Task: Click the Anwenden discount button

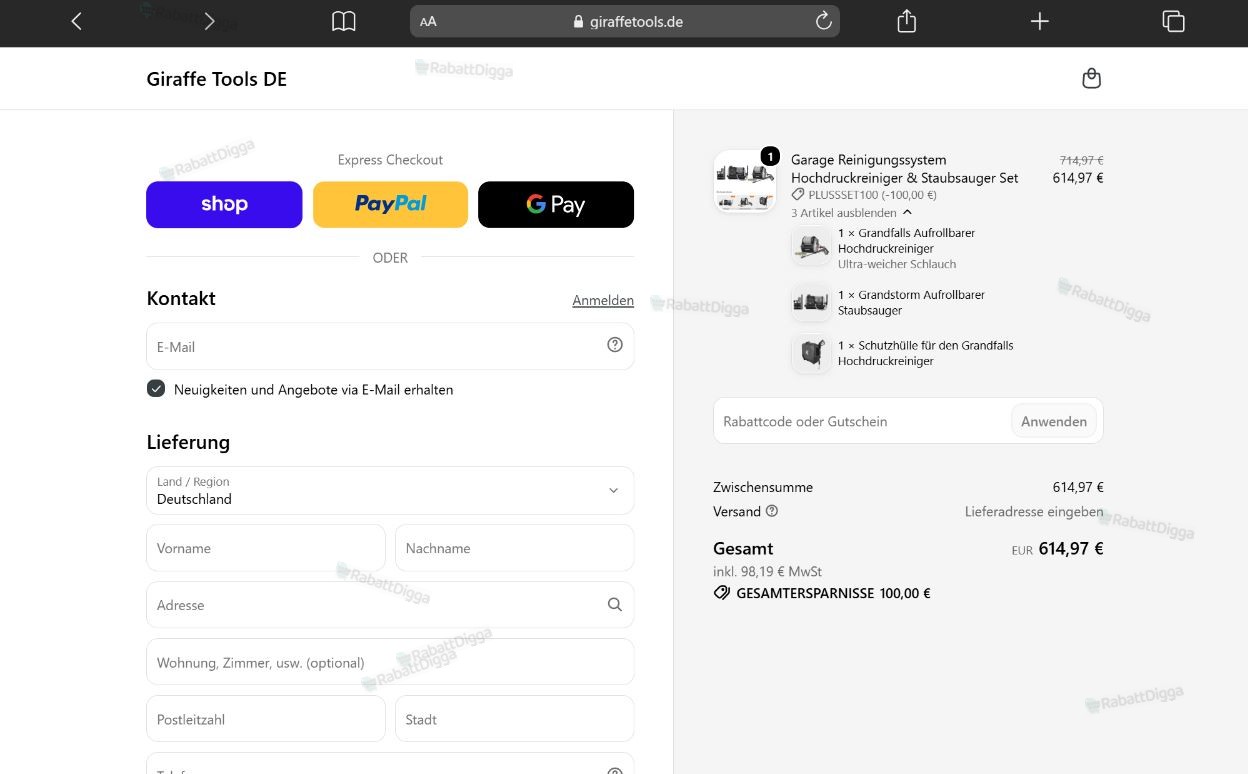Action: pyautogui.click(x=1054, y=421)
